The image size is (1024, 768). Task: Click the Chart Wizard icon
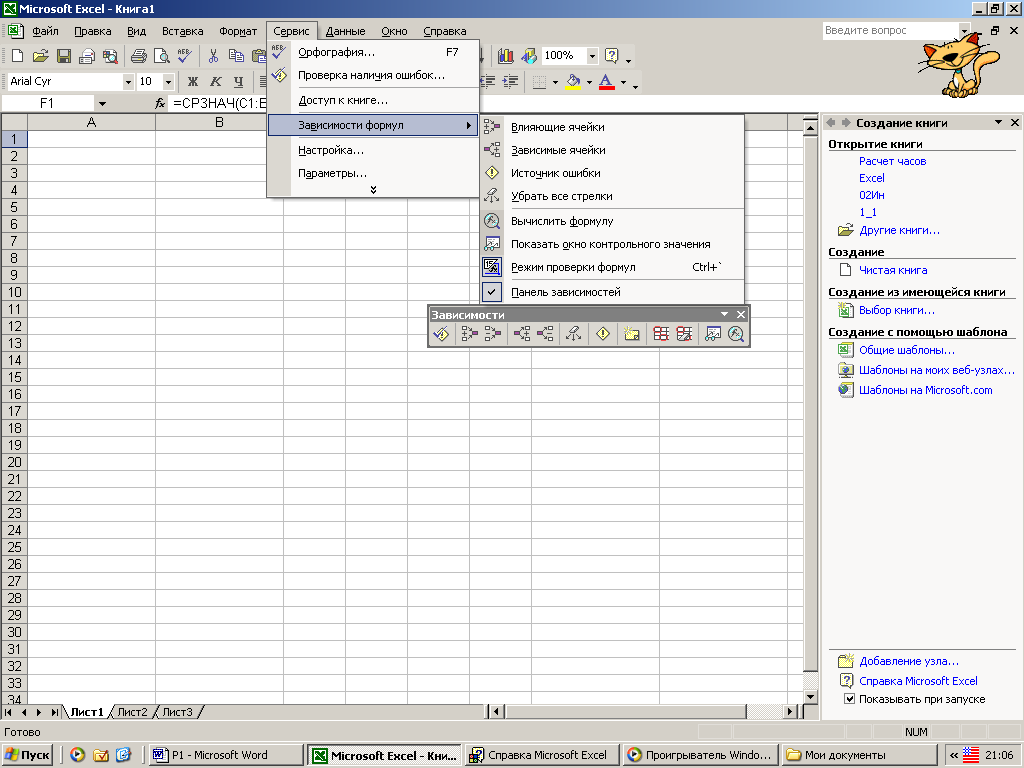coord(505,56)
